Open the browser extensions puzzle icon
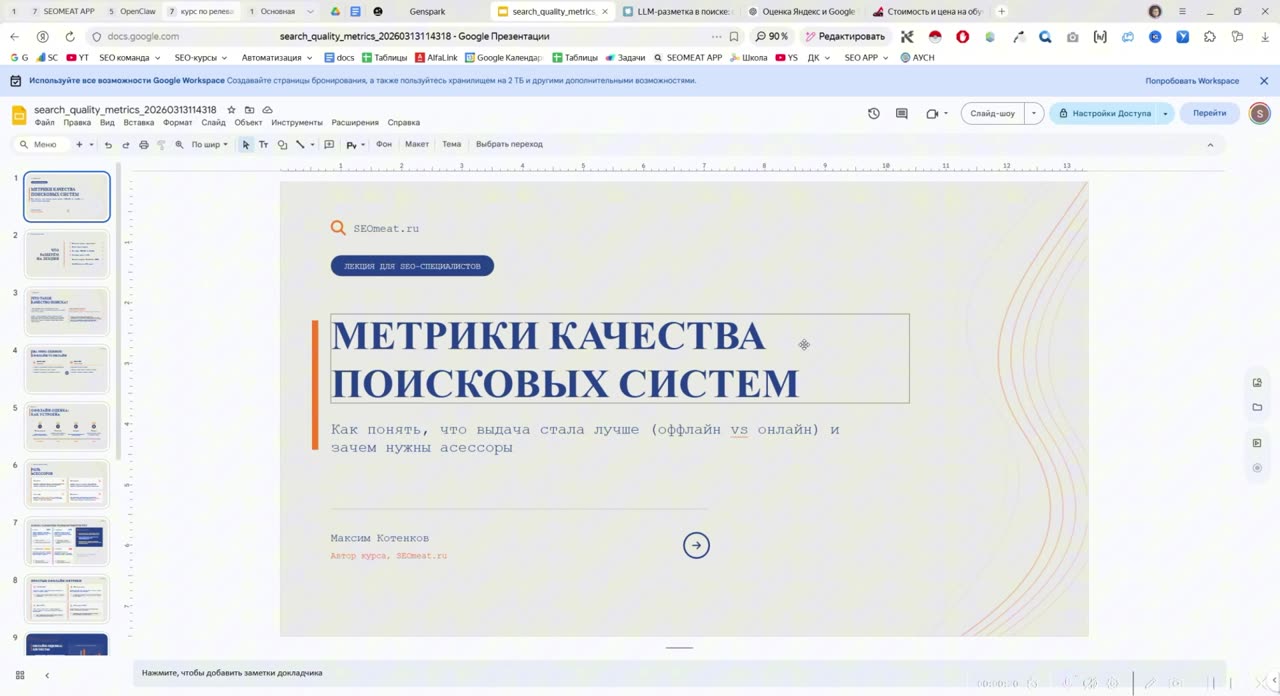Screen dimensions: 1280x696 pyautogui.click(x=1210, y=36)
